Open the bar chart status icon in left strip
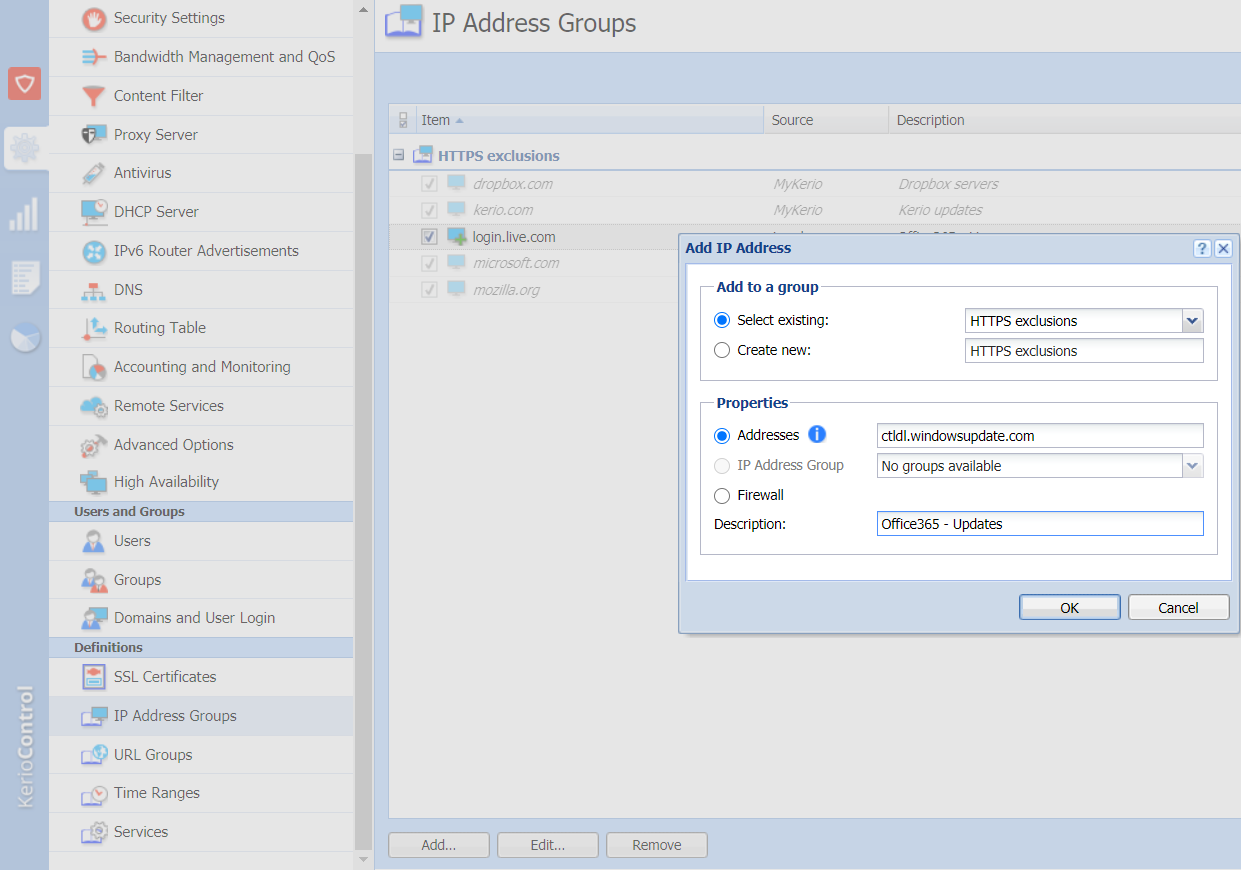The image size is (1241, 871). pyautogui.click(x=24, y=214)
